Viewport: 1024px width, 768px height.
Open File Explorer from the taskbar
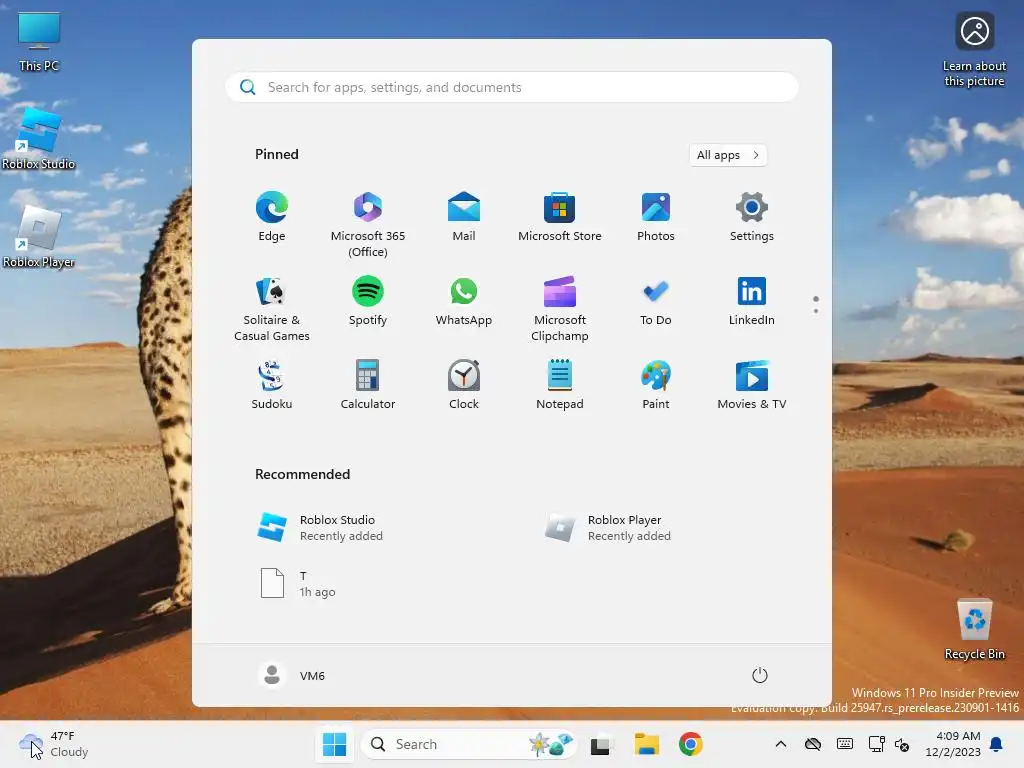647,744
